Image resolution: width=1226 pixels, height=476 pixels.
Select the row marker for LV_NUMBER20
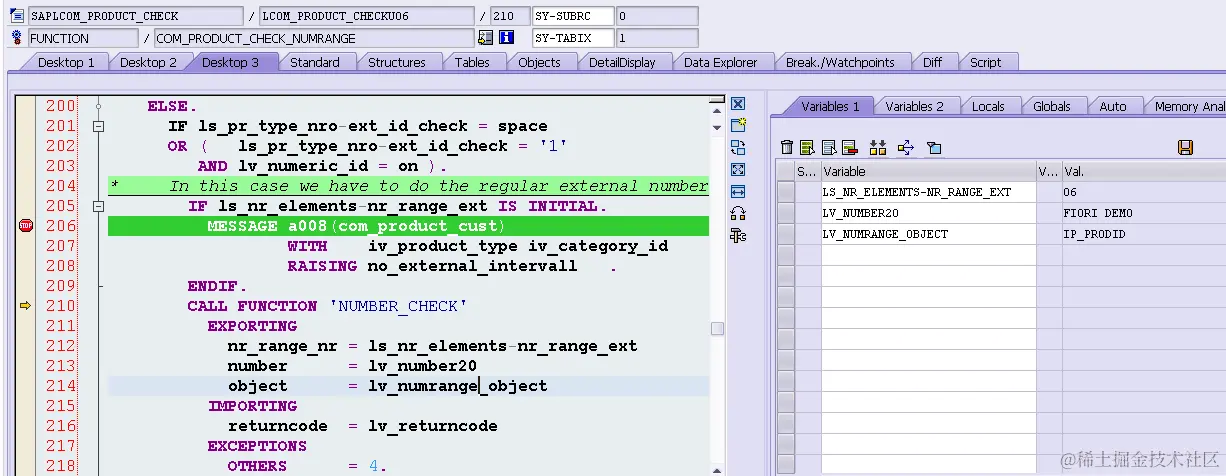[x=786, y=213]
